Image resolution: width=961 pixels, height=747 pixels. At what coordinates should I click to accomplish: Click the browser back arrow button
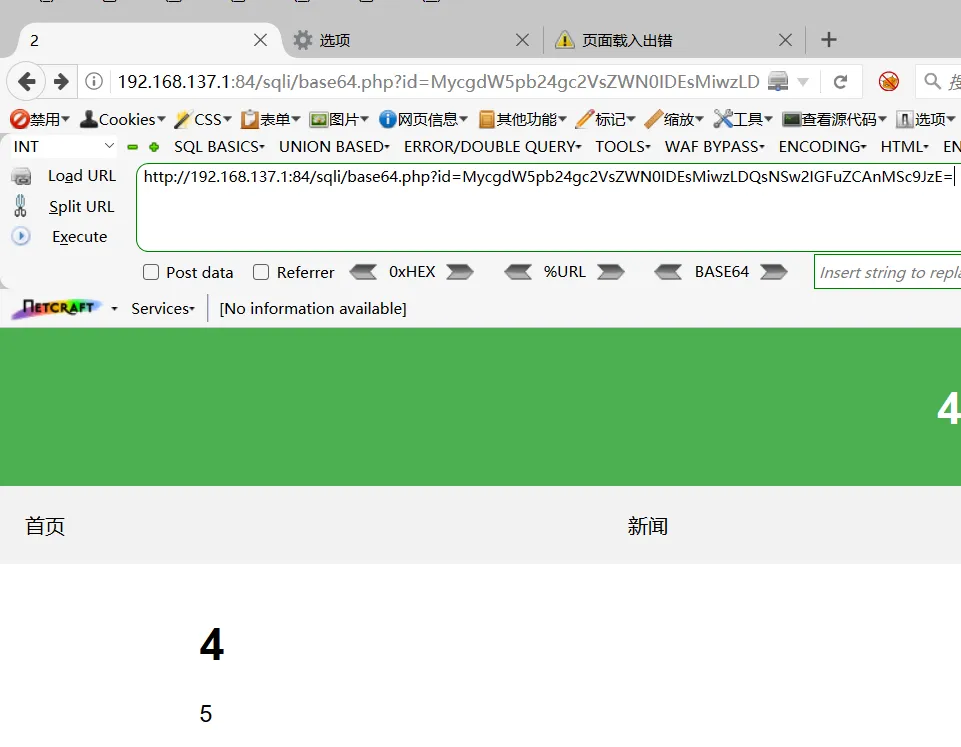27,82
